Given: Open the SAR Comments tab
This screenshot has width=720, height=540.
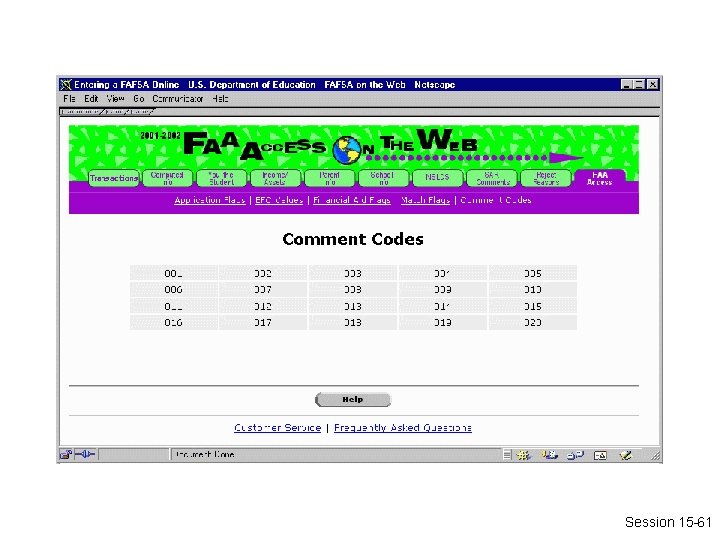Looking at the screenshot, I should pos(492,178).
